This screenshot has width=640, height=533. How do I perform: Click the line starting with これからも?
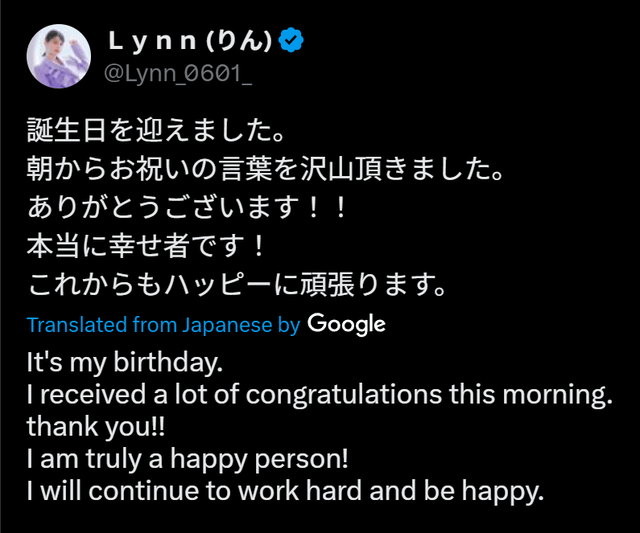pos(236,284)
